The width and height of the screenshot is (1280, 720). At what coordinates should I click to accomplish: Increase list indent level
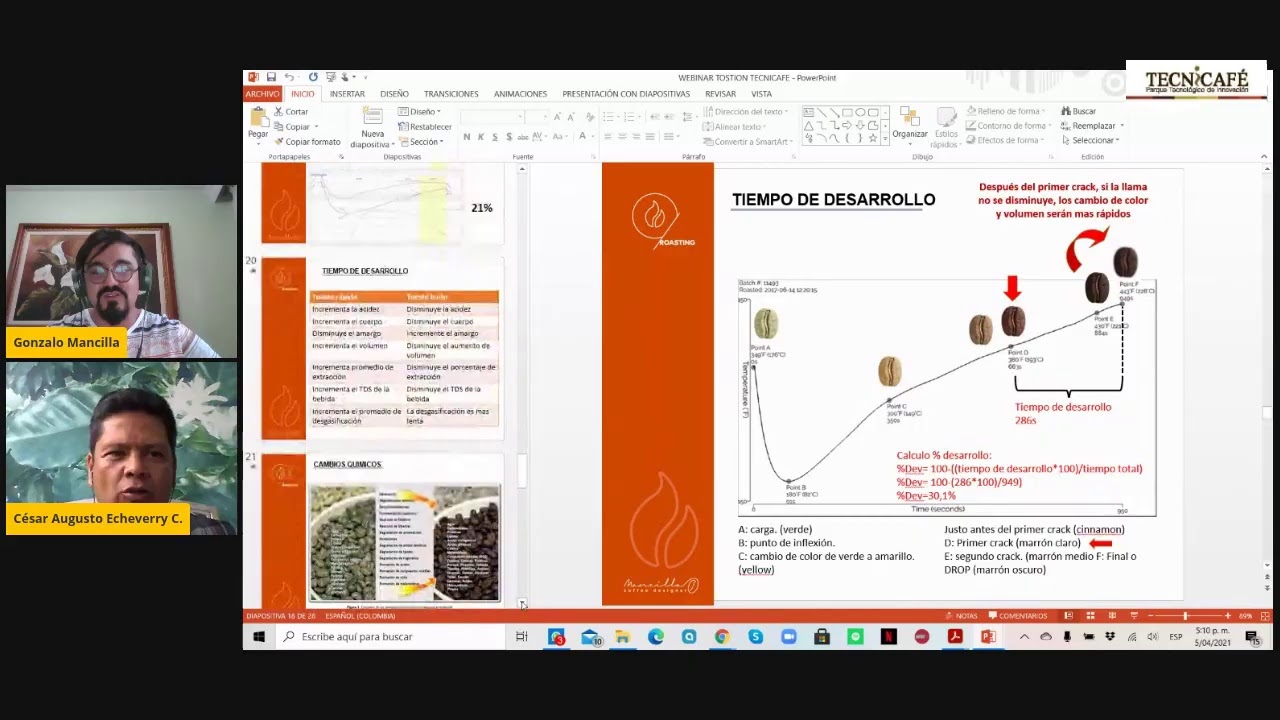pyautogui.click(x=671, y=117)
